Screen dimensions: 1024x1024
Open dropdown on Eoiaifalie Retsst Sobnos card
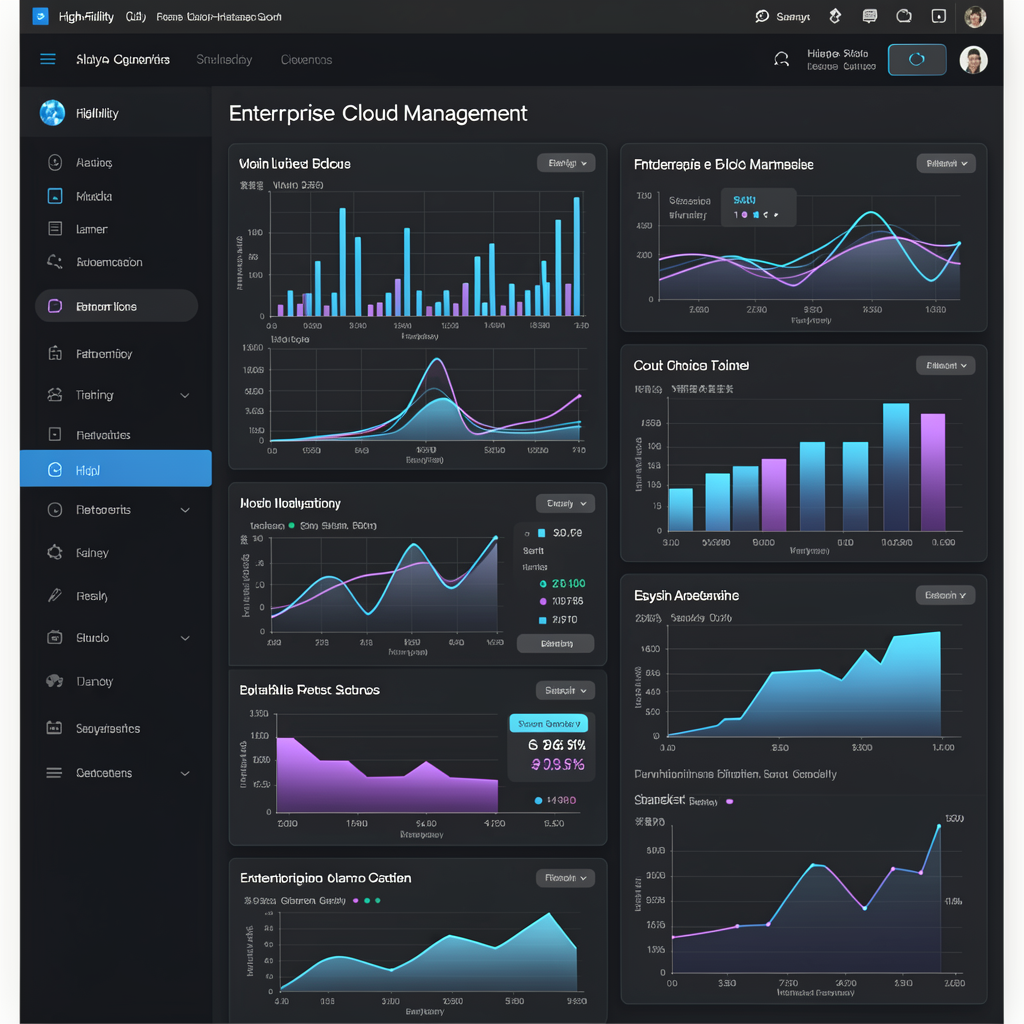(x=566, y=690)
